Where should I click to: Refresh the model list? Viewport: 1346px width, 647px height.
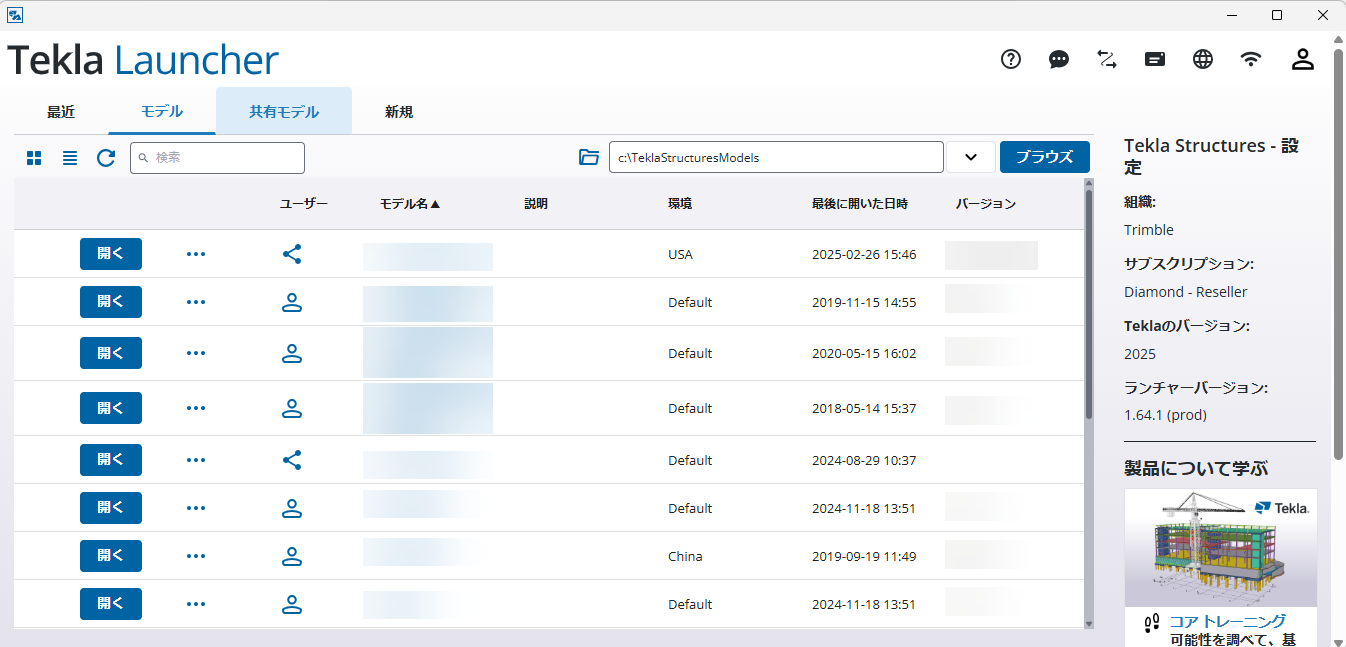point(106,158)
